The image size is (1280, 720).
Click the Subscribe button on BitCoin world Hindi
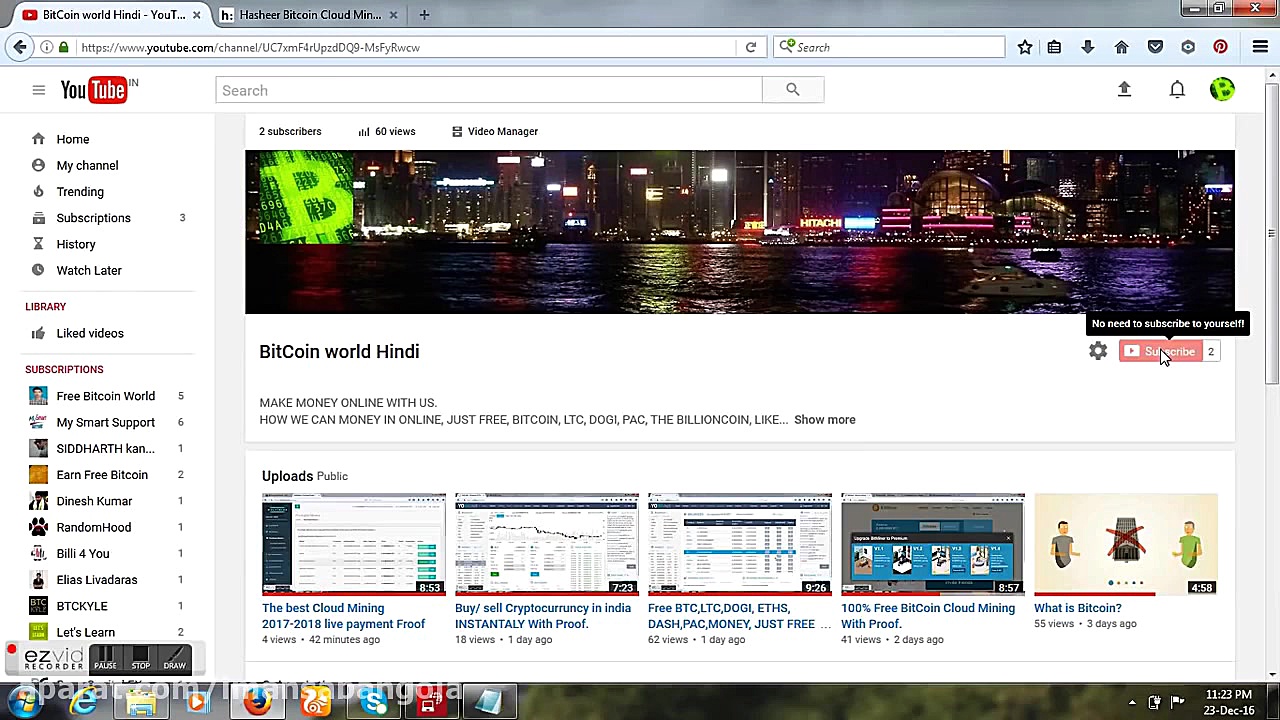[x=1163, y=351]
